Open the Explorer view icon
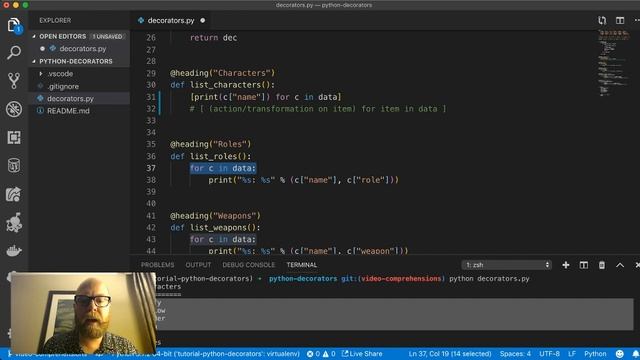 [x=14, y=25]
